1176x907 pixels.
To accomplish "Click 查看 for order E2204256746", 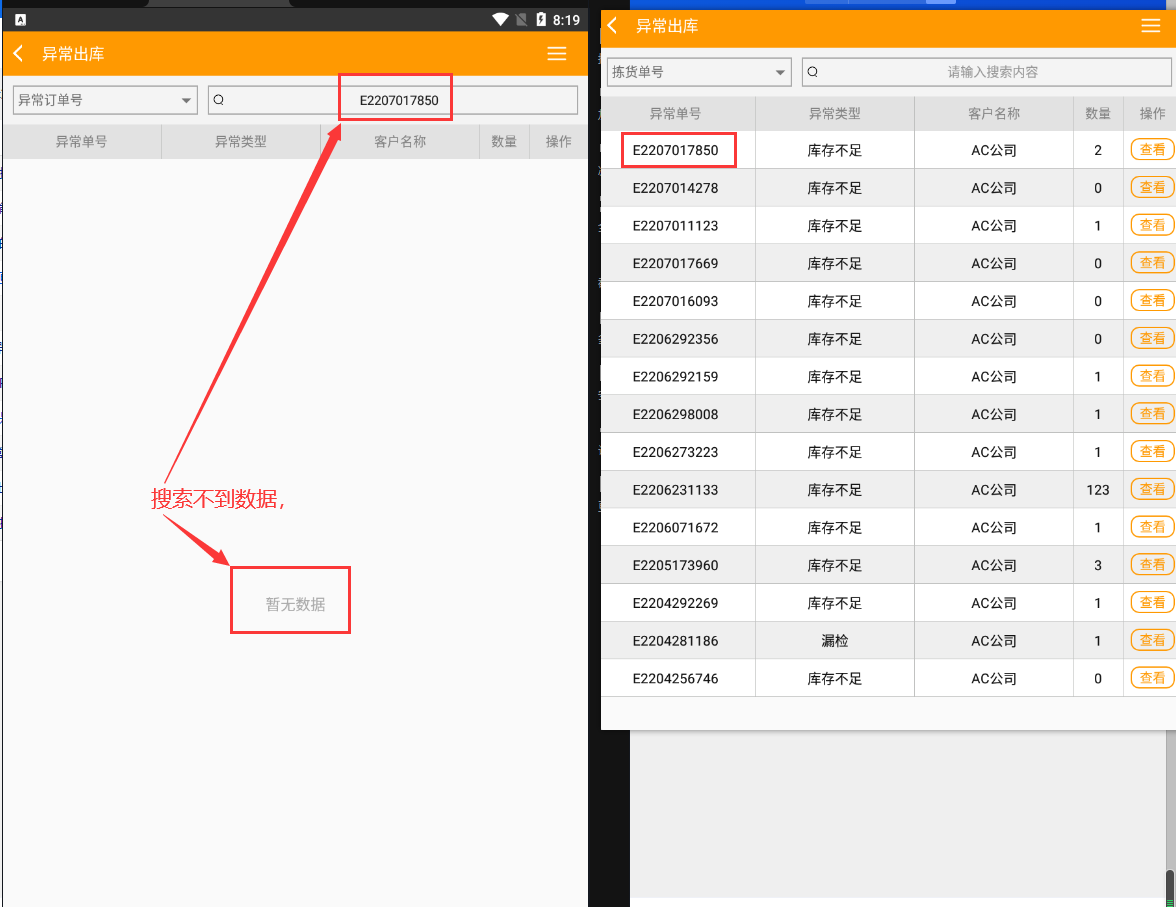I will (x=1152, y=678).
